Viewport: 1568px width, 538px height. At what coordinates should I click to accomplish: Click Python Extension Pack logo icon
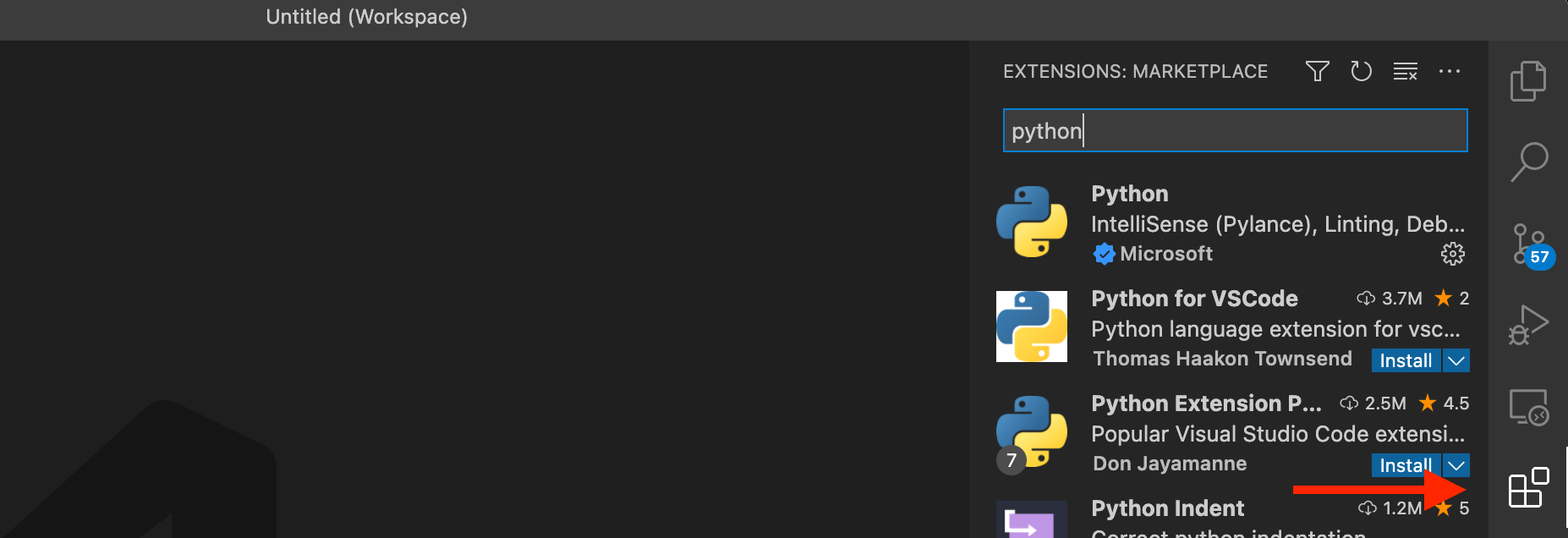coord(1032,431)
